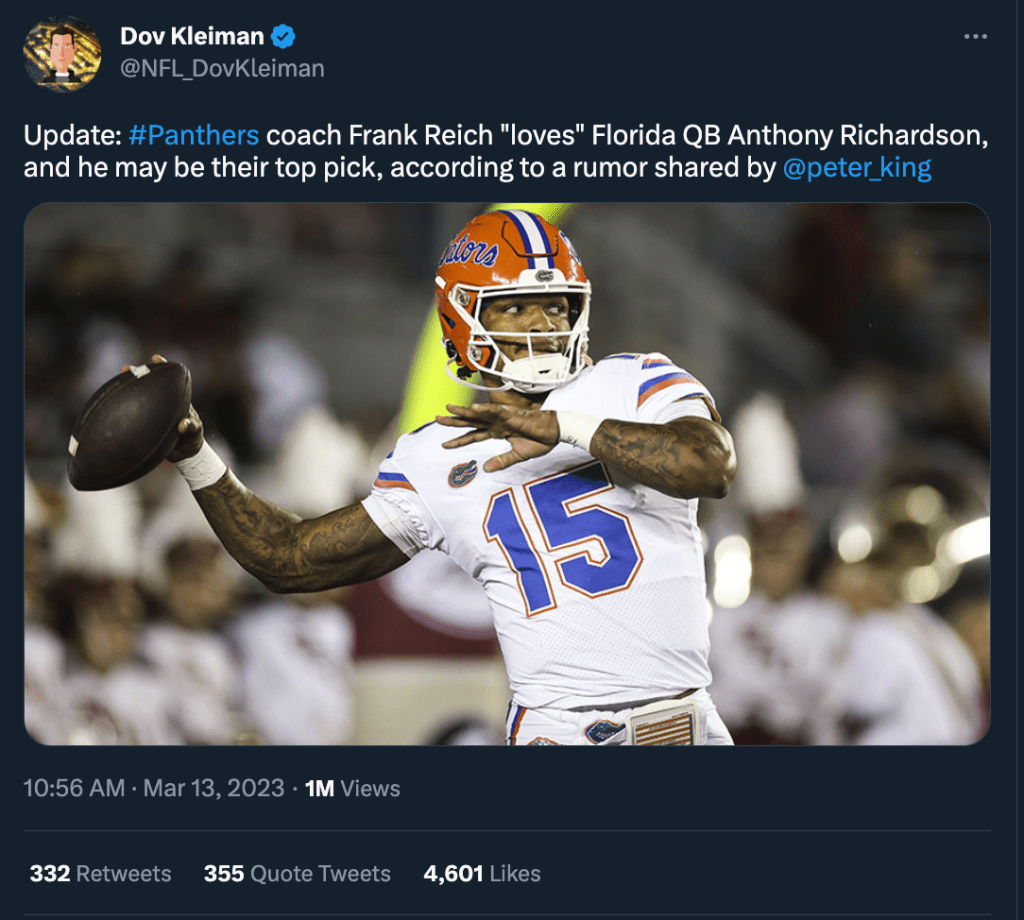Open Dov Kleiman's profile avatar
Viewport: 1024px width, 920px height.
[62, 54]
